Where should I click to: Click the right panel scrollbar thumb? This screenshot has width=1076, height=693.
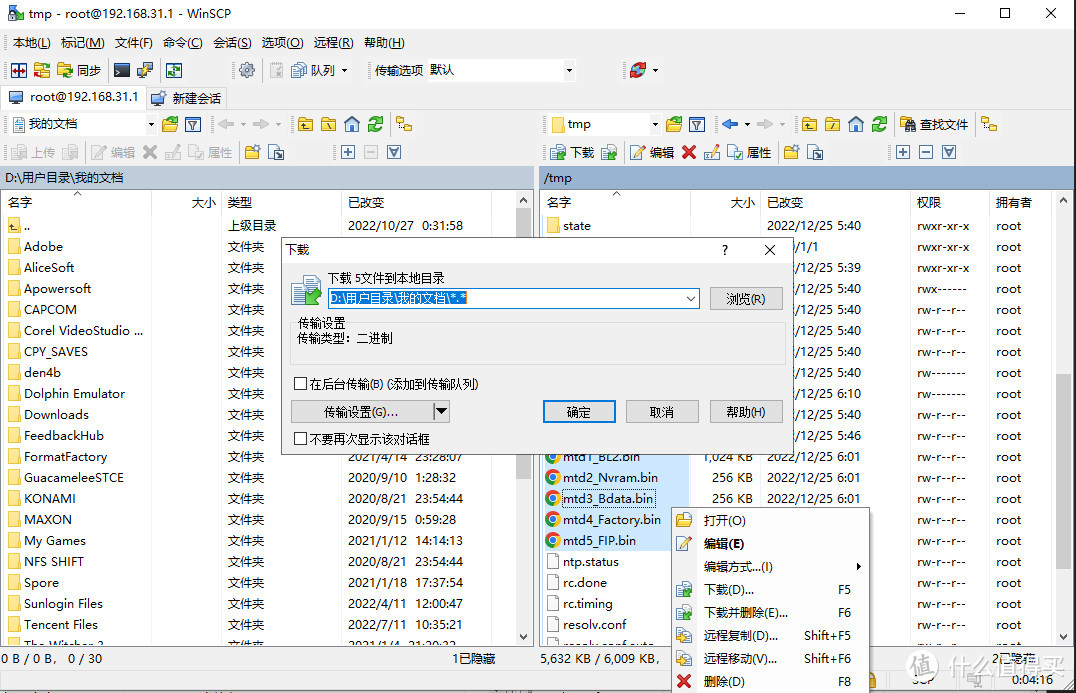click(1062, 471)
